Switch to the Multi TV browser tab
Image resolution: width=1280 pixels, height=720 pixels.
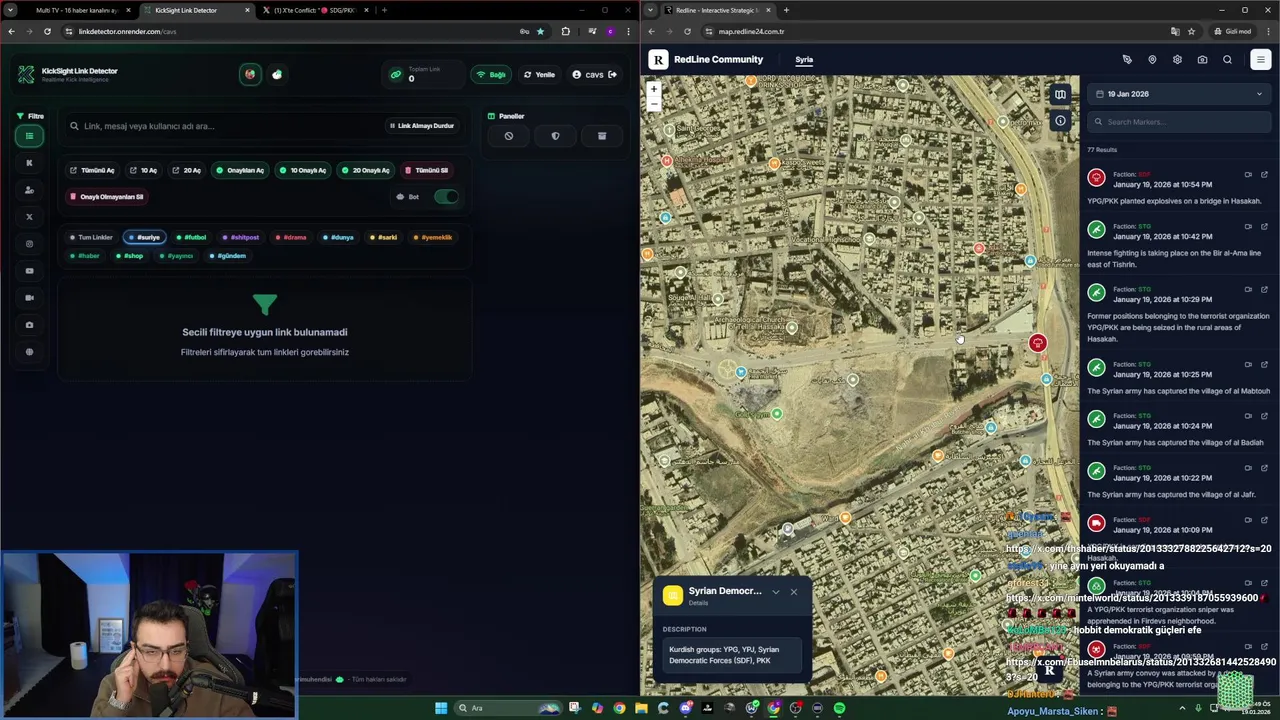point(76,10)
